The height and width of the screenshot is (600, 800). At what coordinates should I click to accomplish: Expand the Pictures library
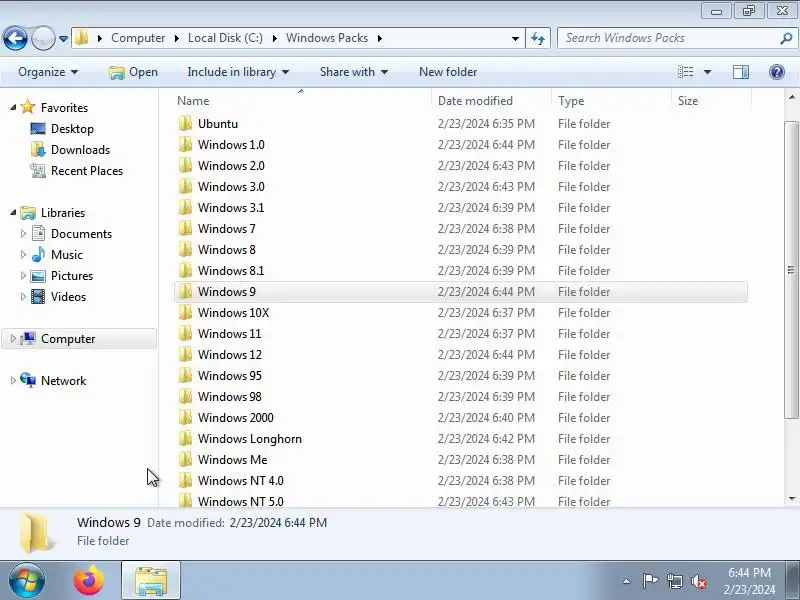[x=23, y=275]
